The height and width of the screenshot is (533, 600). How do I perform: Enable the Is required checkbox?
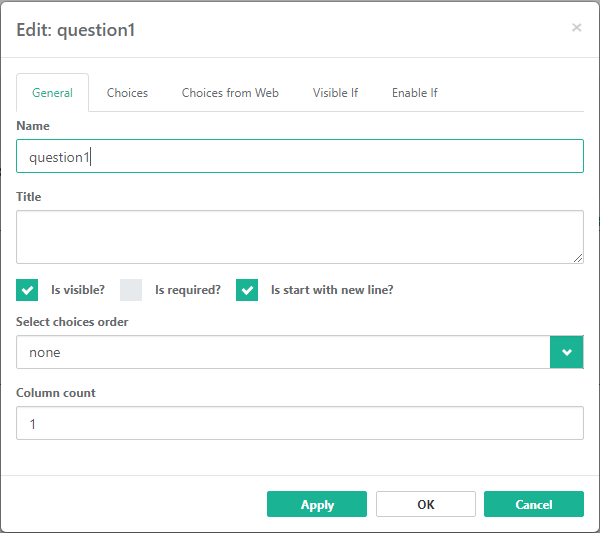pyautogui.click(x=131, y=290)
